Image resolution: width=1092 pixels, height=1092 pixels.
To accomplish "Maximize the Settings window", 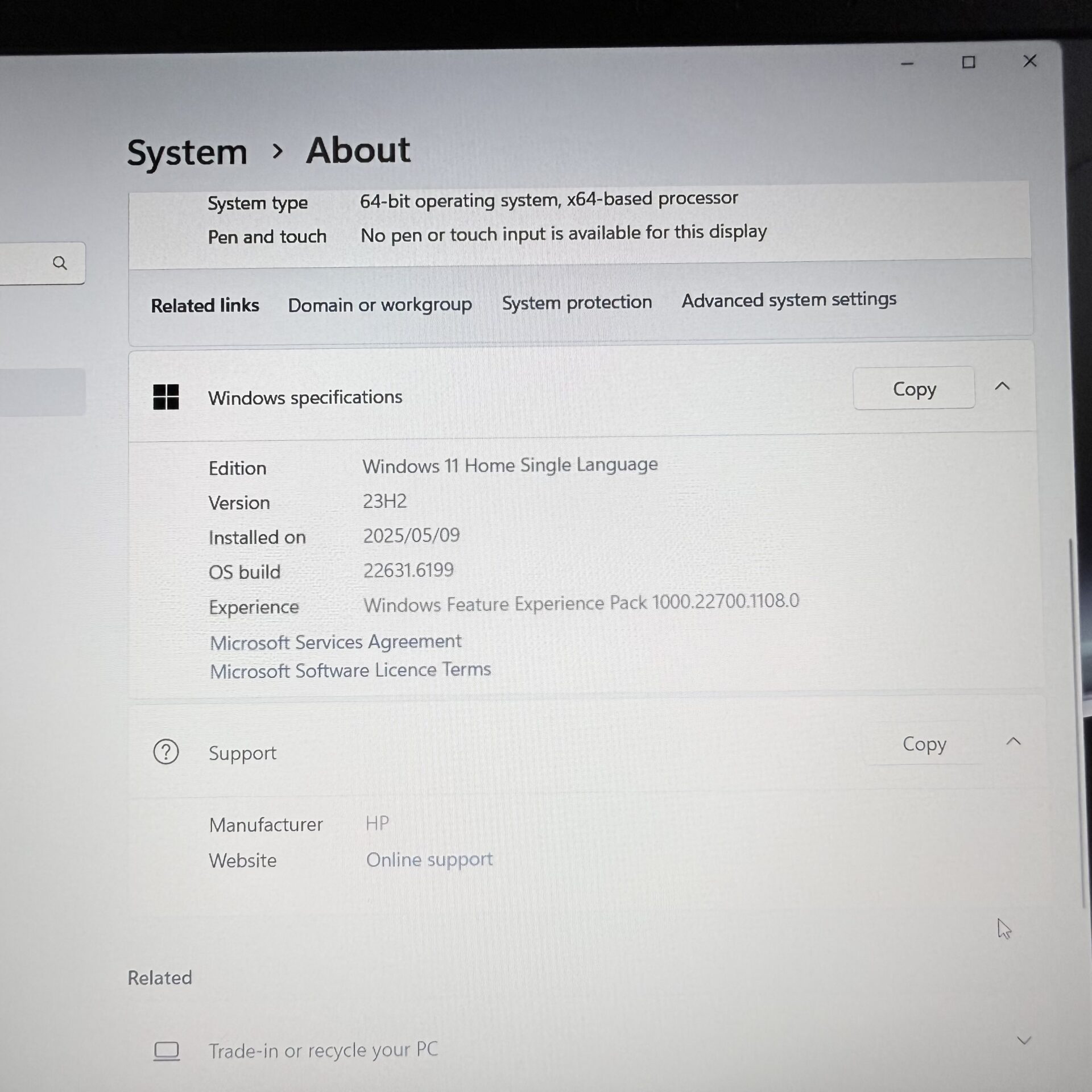I will 969,62.
